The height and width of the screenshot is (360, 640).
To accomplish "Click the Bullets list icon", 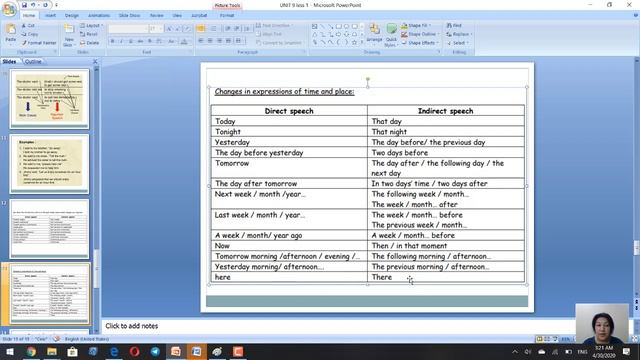I will click(x=201, y=29).
